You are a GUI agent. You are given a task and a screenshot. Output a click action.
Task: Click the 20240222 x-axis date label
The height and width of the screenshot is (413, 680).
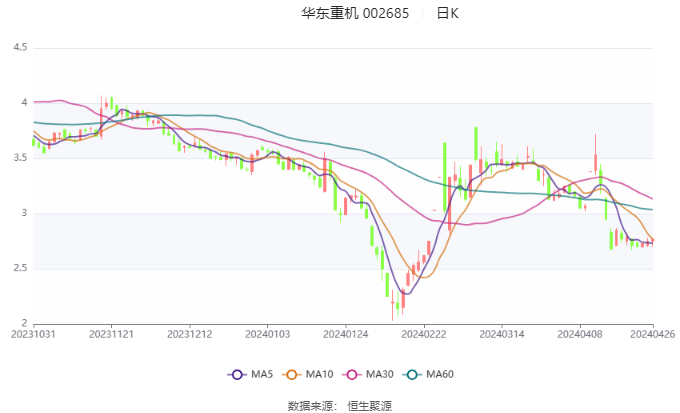[424, 334]
